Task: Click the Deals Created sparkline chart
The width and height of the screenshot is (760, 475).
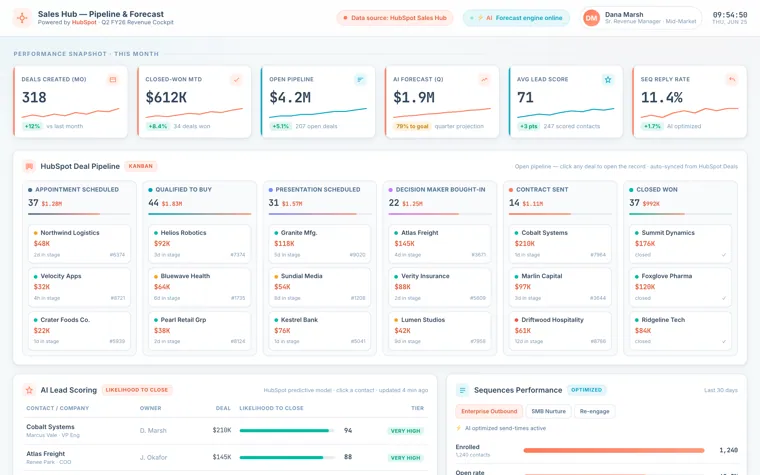Action: (x=70, y=113)
